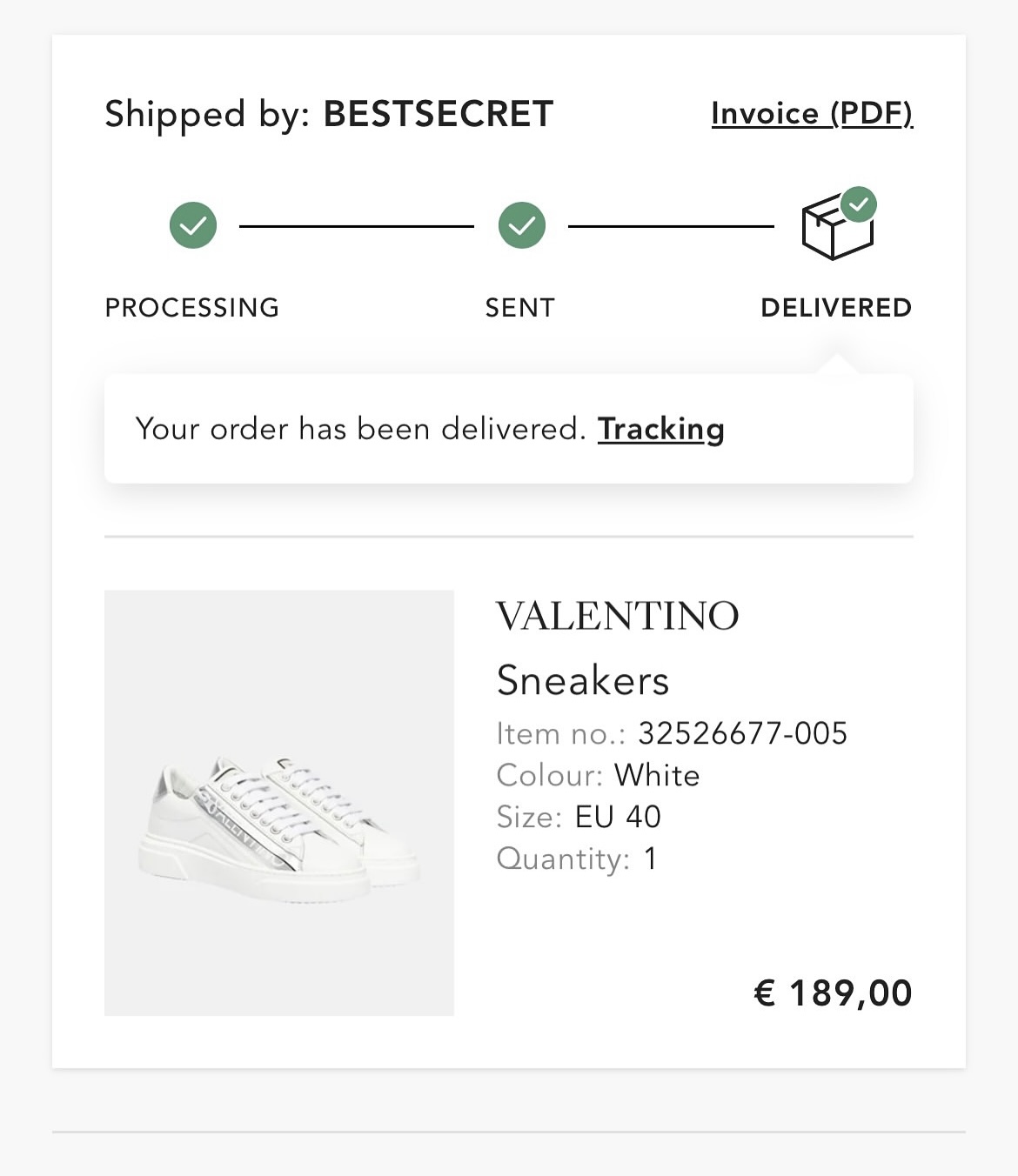
Task: Select the PROCESSING status label
Action: (191, 307)
